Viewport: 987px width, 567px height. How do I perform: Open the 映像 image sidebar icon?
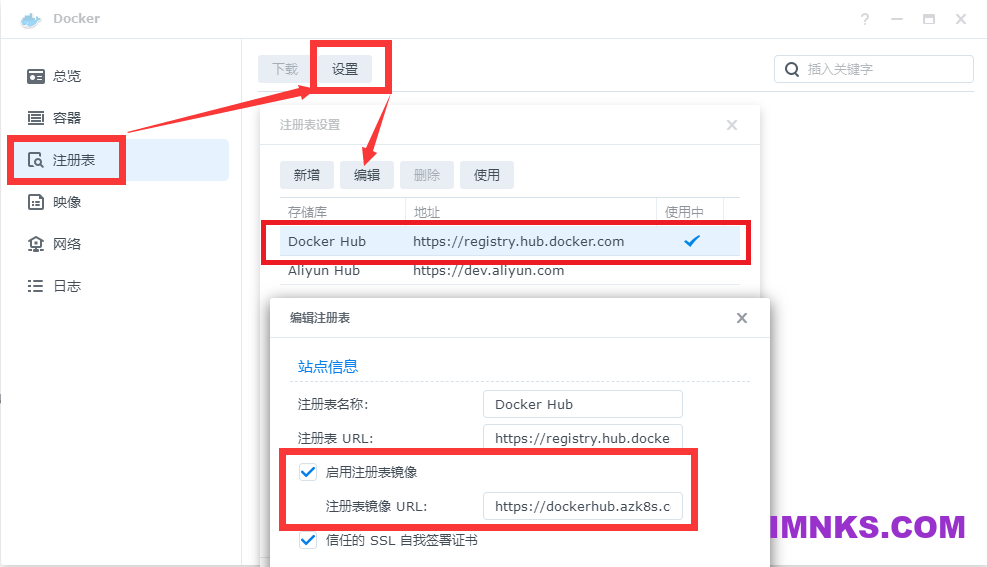(36, 202)
